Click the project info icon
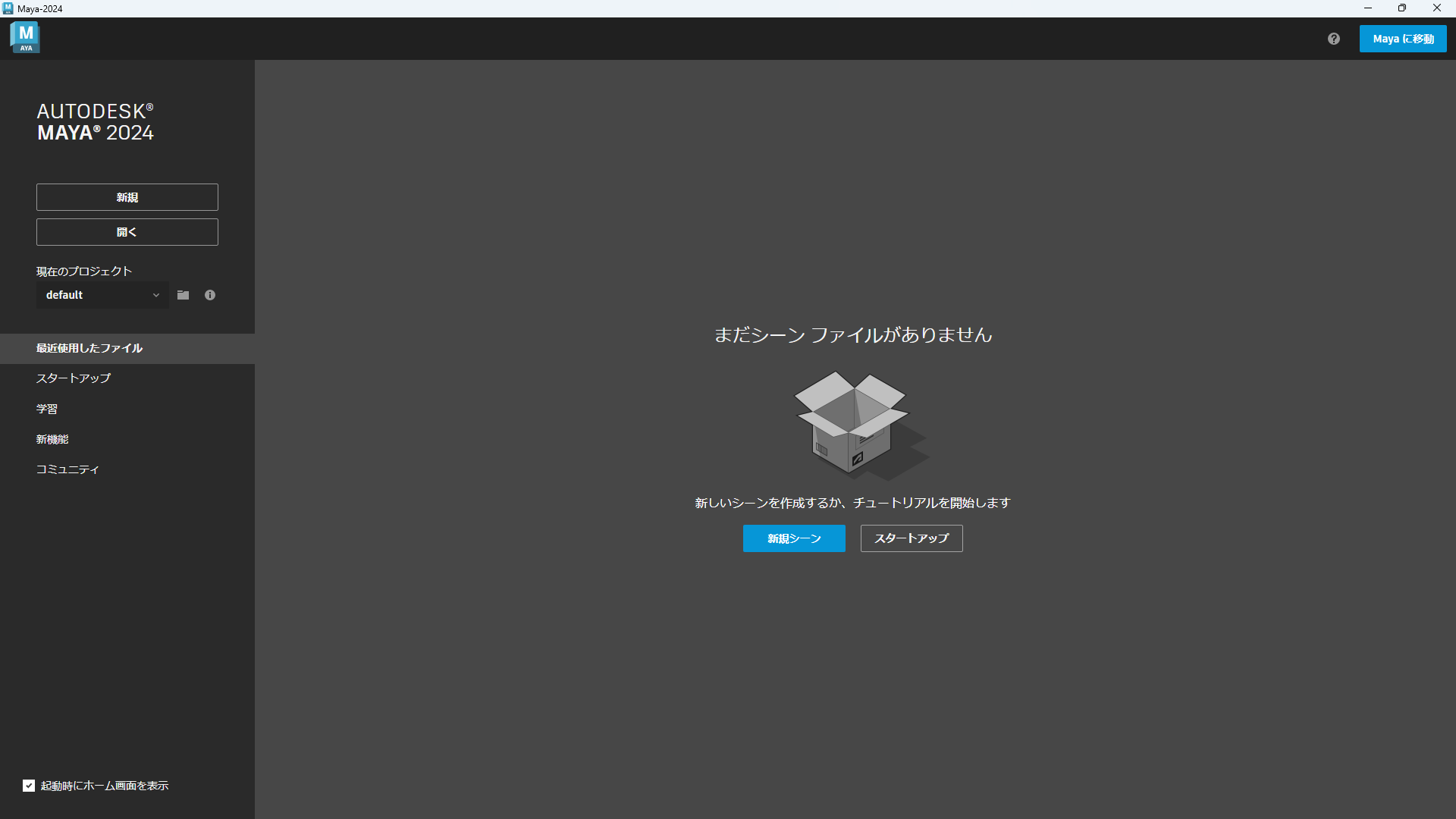This screenshot has height=819, width=1456. (210, 295)
